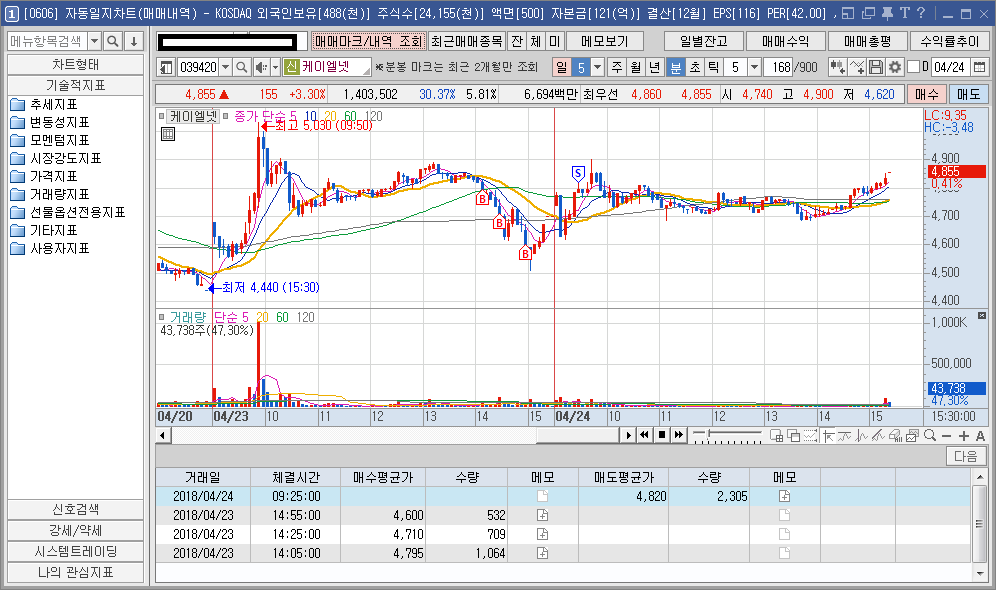
Task: Click the blue 매도 sell button
Action: coord(969,95)
